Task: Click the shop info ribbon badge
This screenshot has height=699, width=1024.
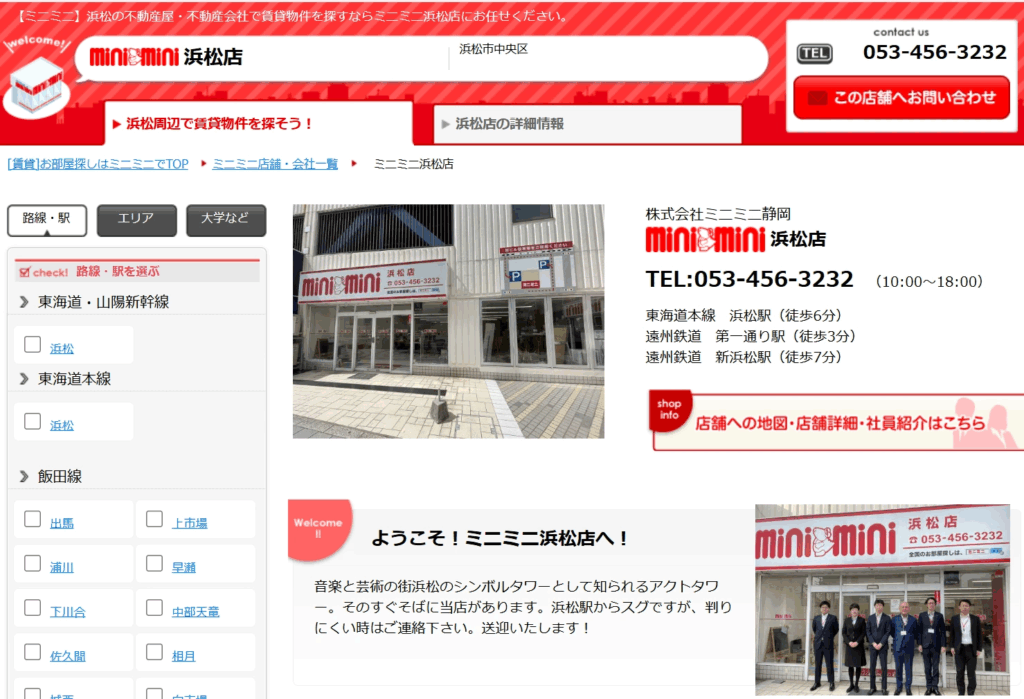Action: 669,410
